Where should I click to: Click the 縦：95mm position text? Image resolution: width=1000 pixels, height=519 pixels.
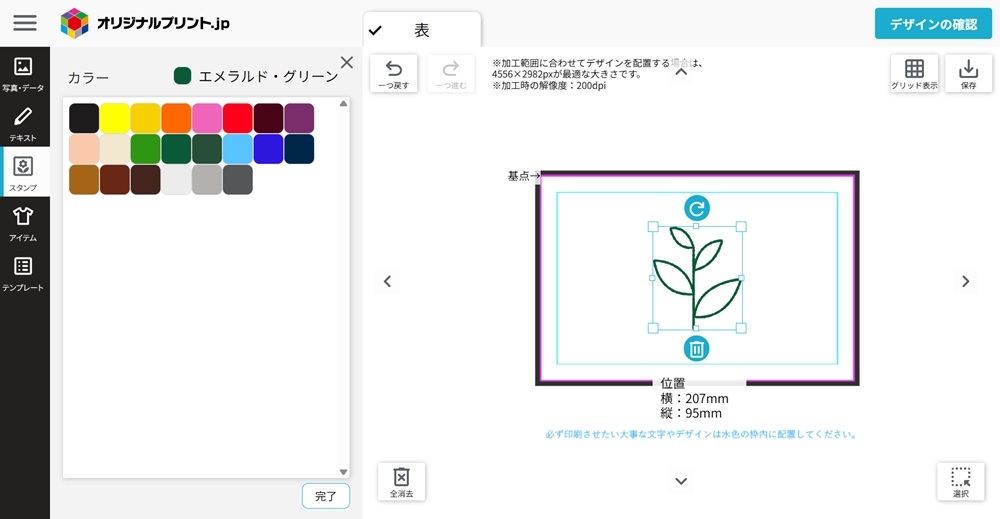[691, 413]
